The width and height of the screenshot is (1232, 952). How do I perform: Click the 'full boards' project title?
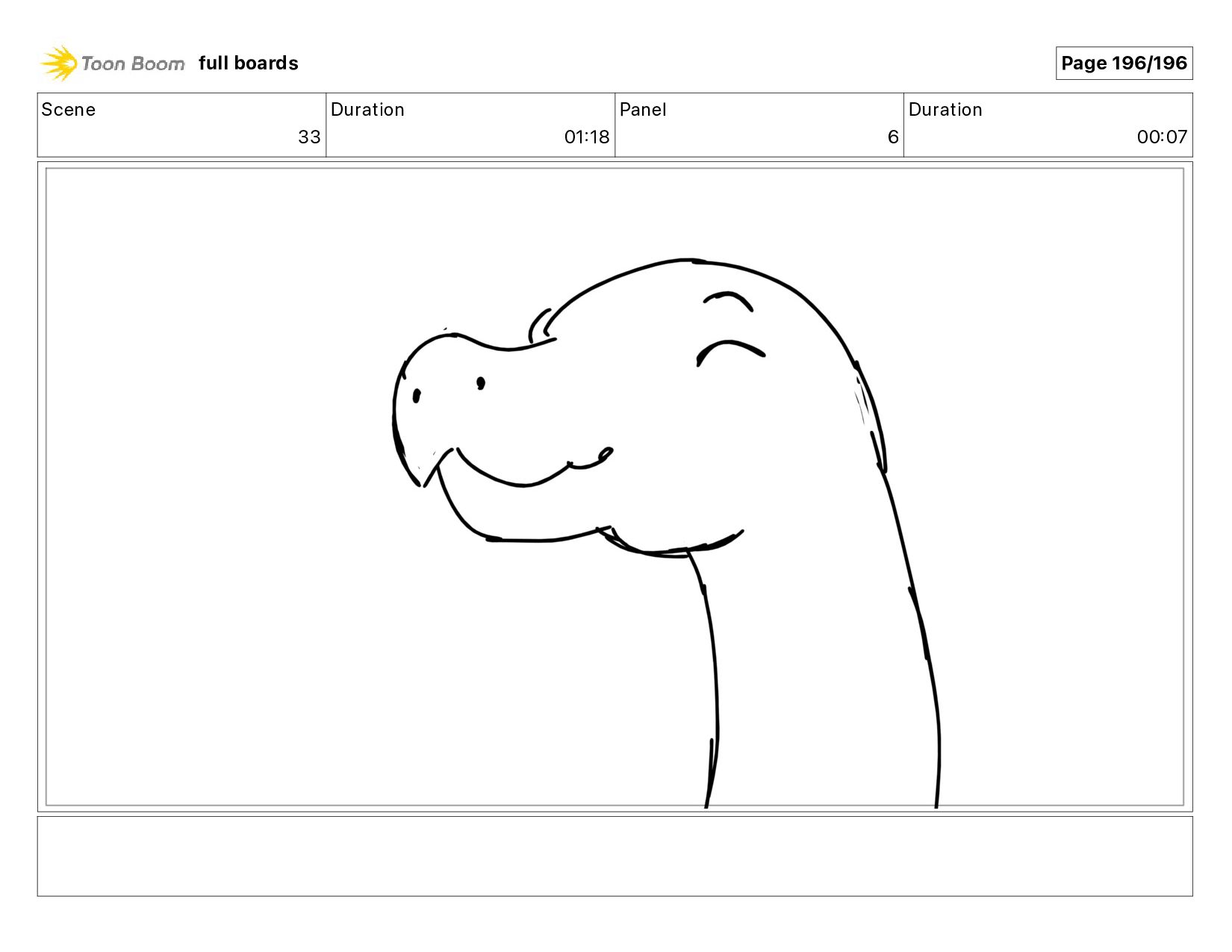coord(249,63)
